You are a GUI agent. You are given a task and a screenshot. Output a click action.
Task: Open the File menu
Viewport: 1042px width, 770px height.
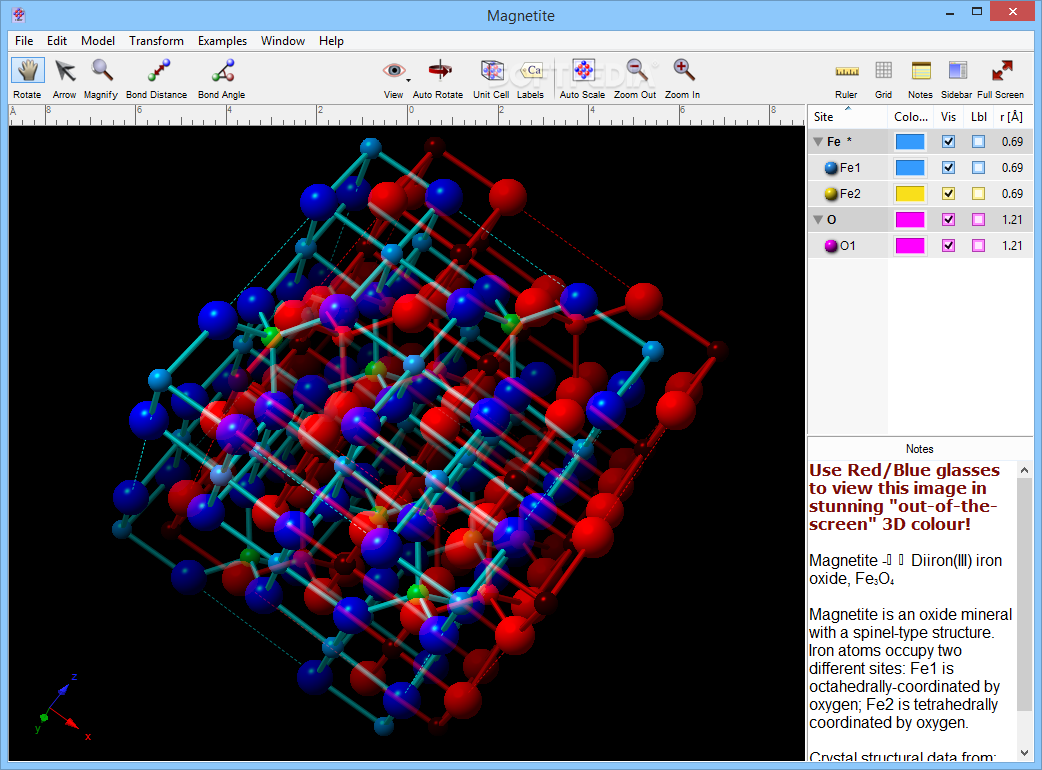click(24, 41)
